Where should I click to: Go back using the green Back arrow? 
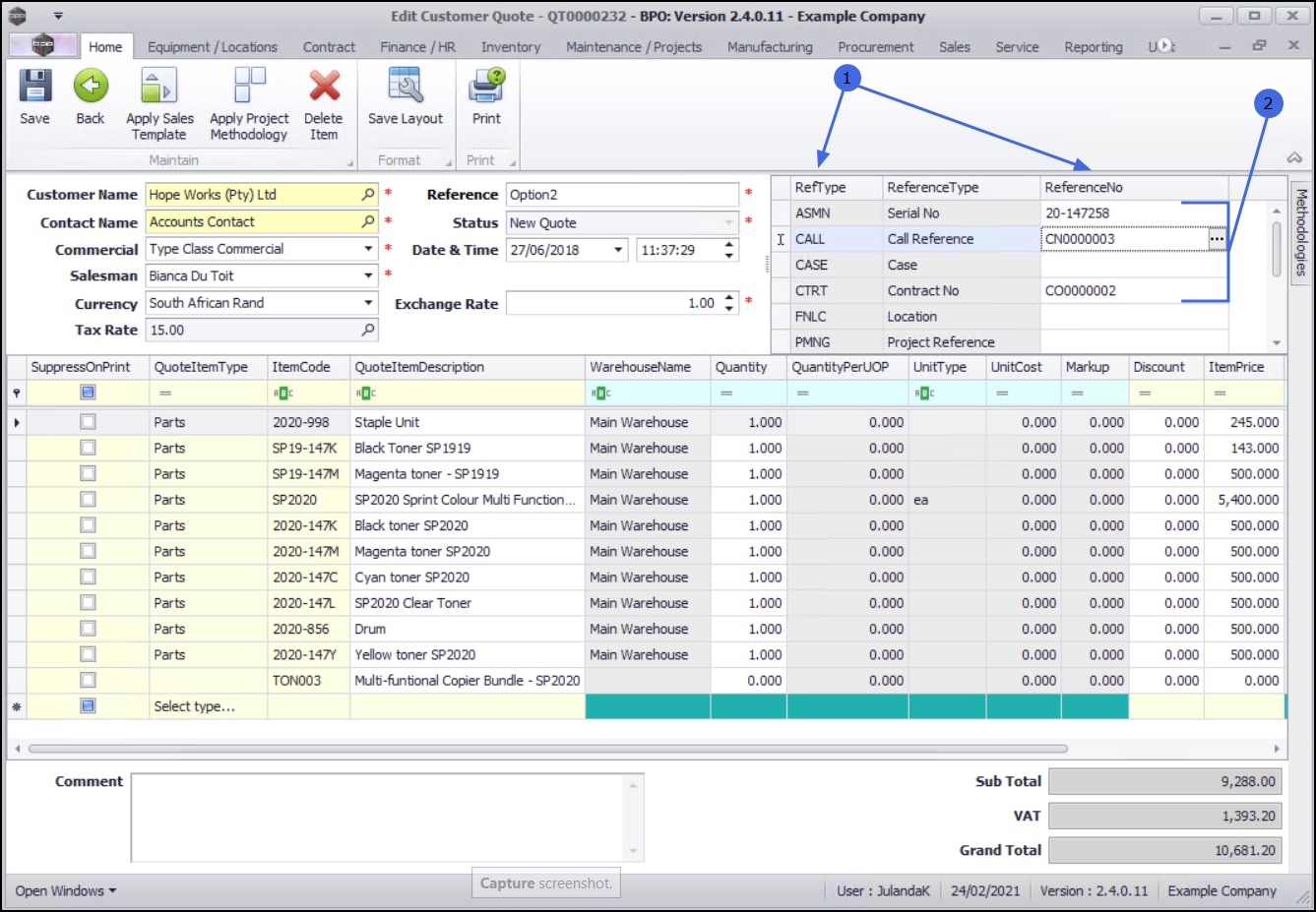(91, 97)
